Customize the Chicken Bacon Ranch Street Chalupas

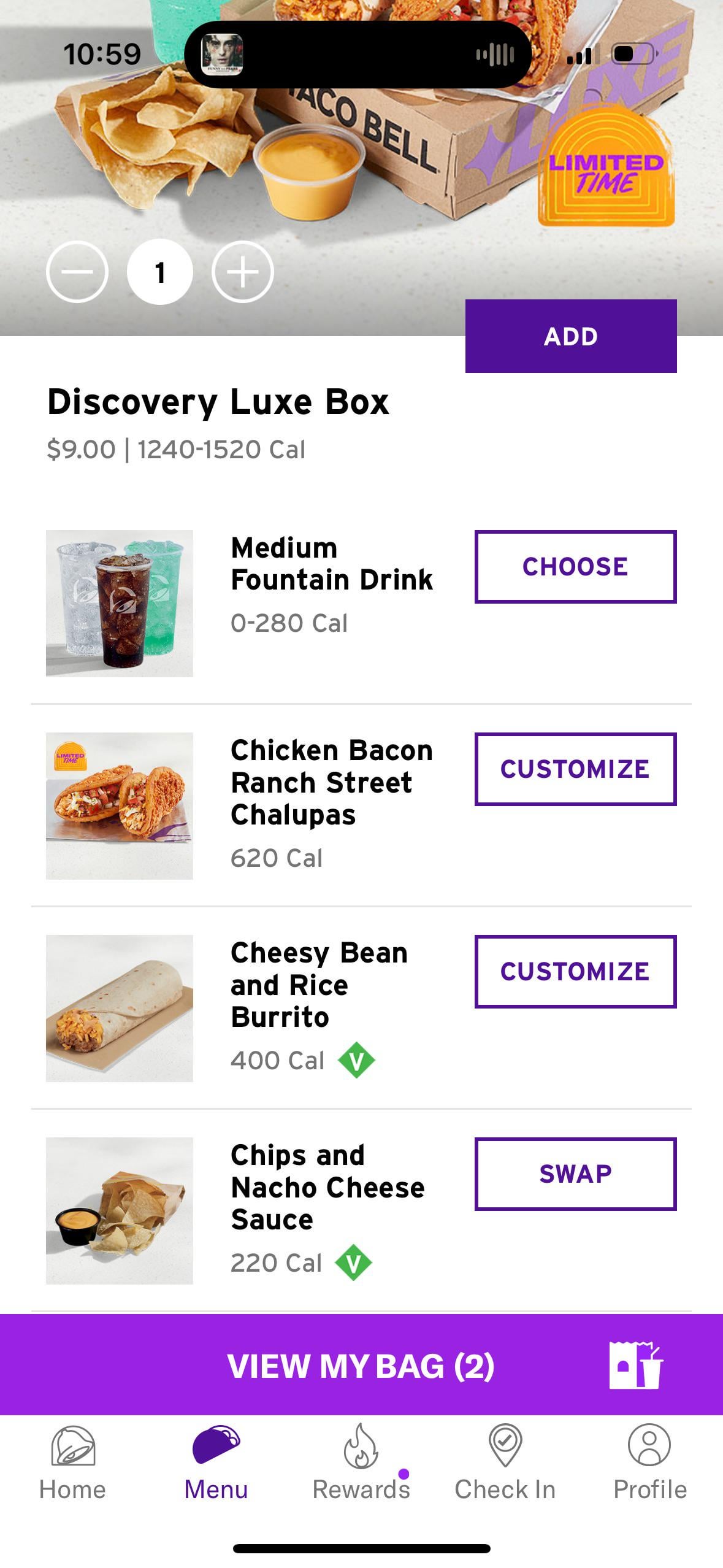pyautogui.click(x=575, y=769)
